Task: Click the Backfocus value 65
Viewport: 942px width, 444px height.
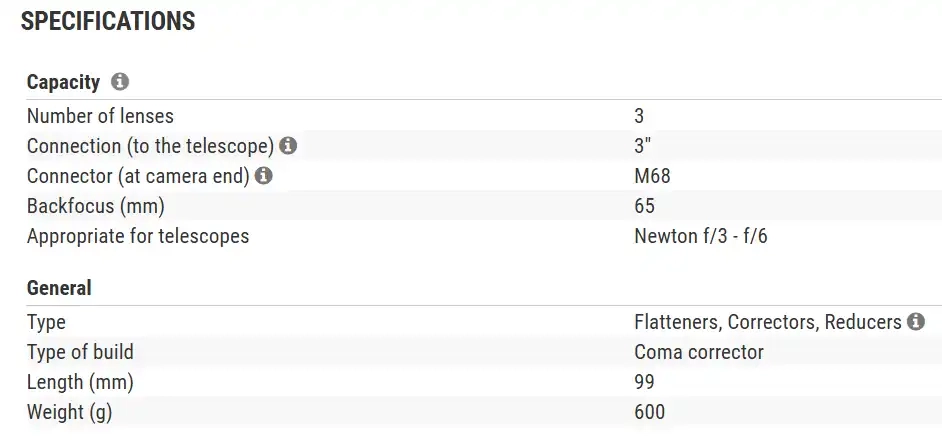Action: coord(644,206)
